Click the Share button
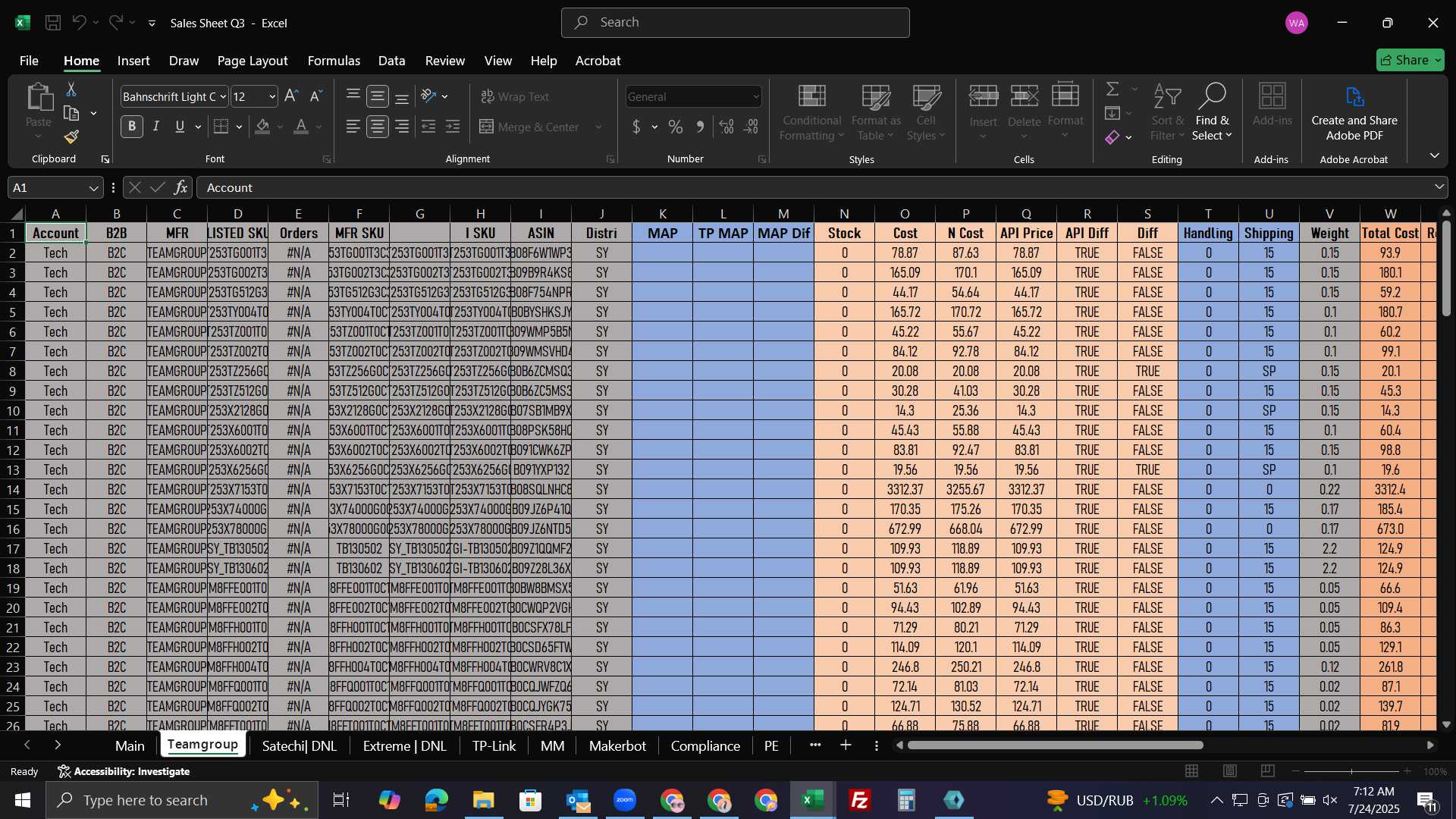The width and height of the screenshot is (1456, 819). click(1410, 60)
